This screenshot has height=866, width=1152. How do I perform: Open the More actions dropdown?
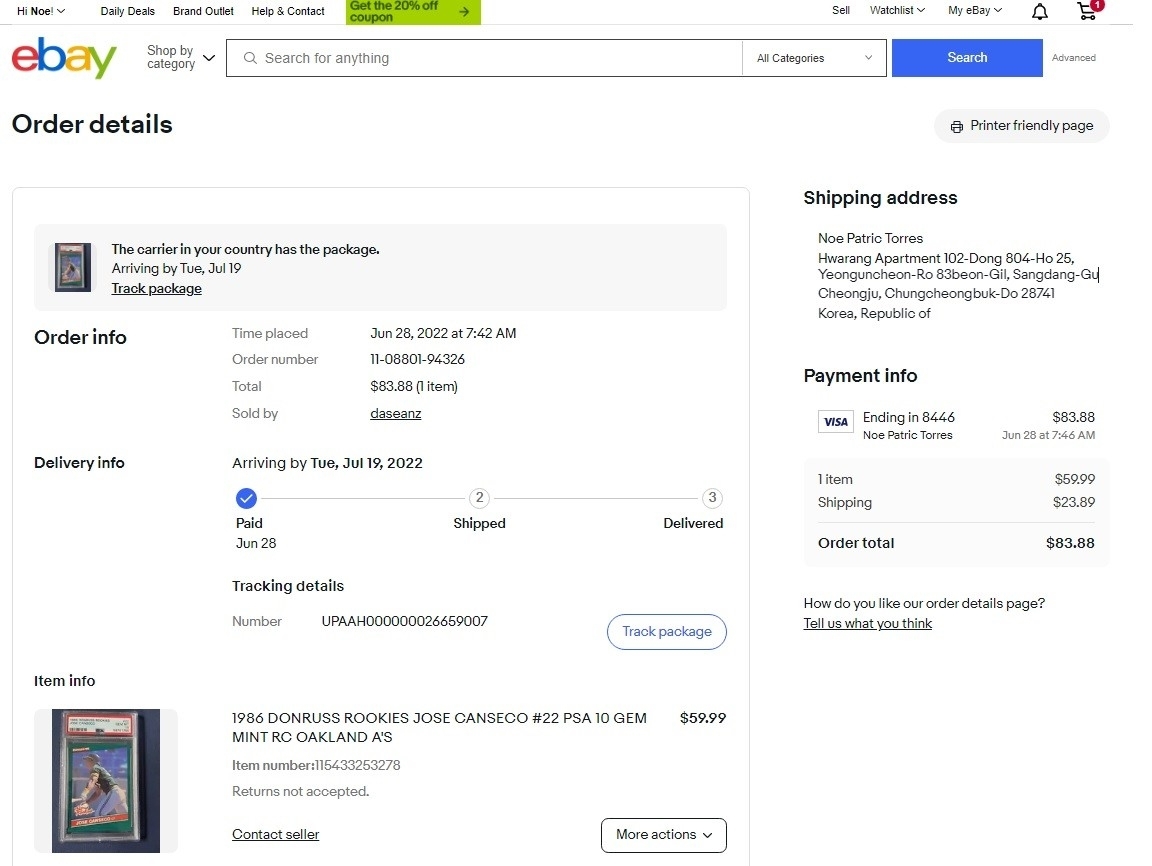(663, 835)
